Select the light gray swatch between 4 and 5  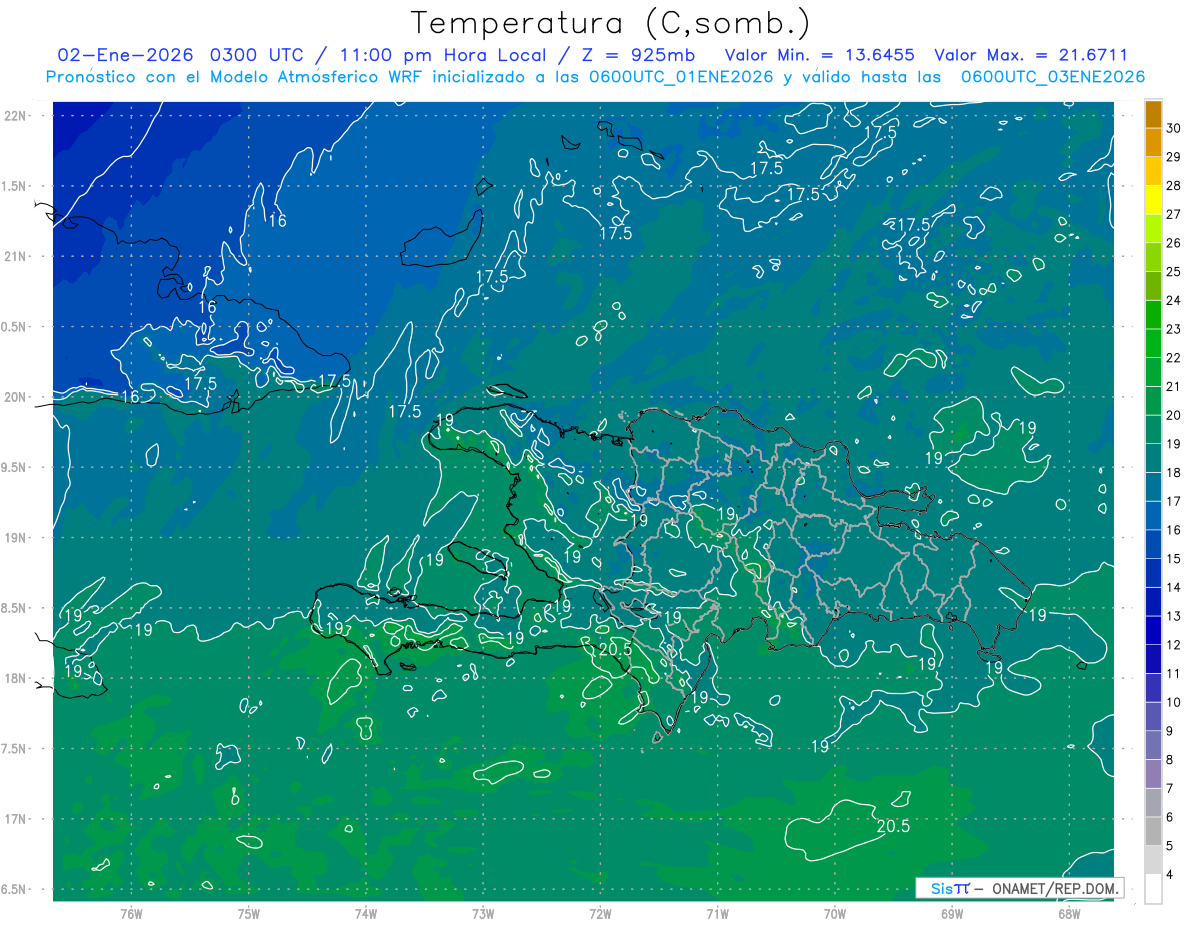coord(1153,860)
